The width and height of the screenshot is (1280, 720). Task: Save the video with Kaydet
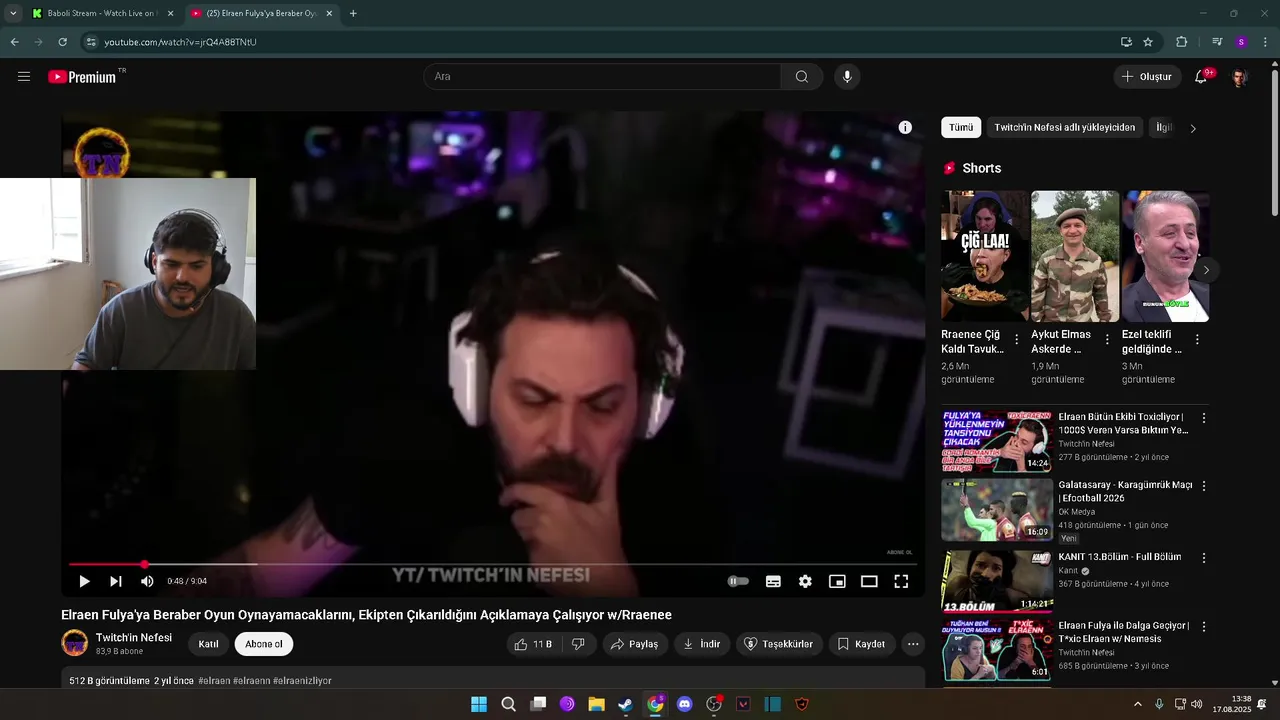coord(861,644)
